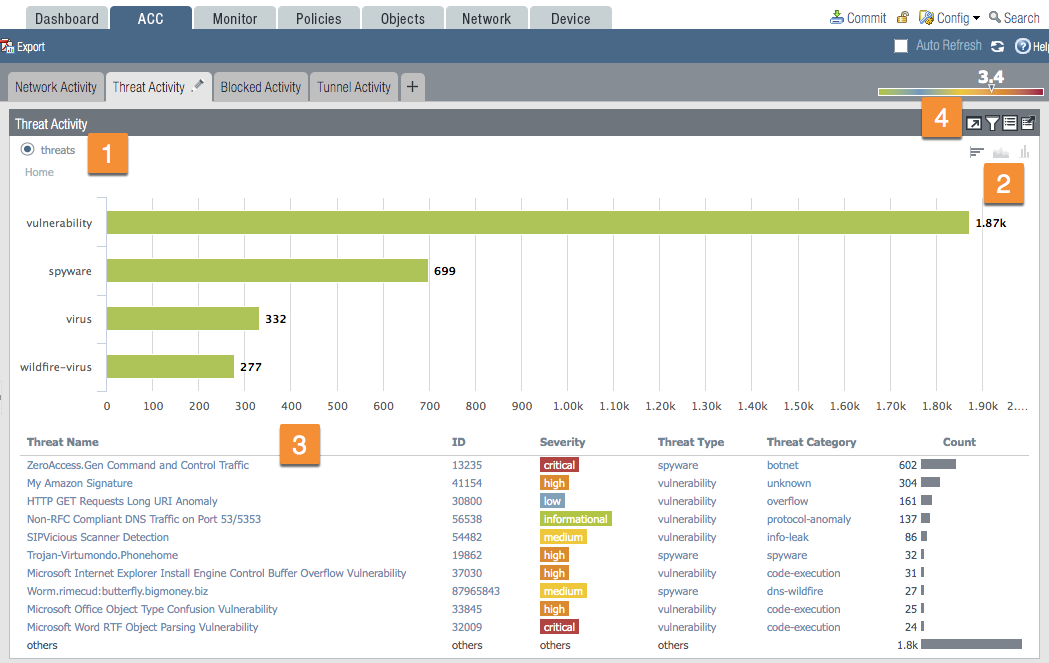Click ZeroAccess.Gen Command and Control Traffic link
Screen dimensions: 1049x663
coord(138,465)
